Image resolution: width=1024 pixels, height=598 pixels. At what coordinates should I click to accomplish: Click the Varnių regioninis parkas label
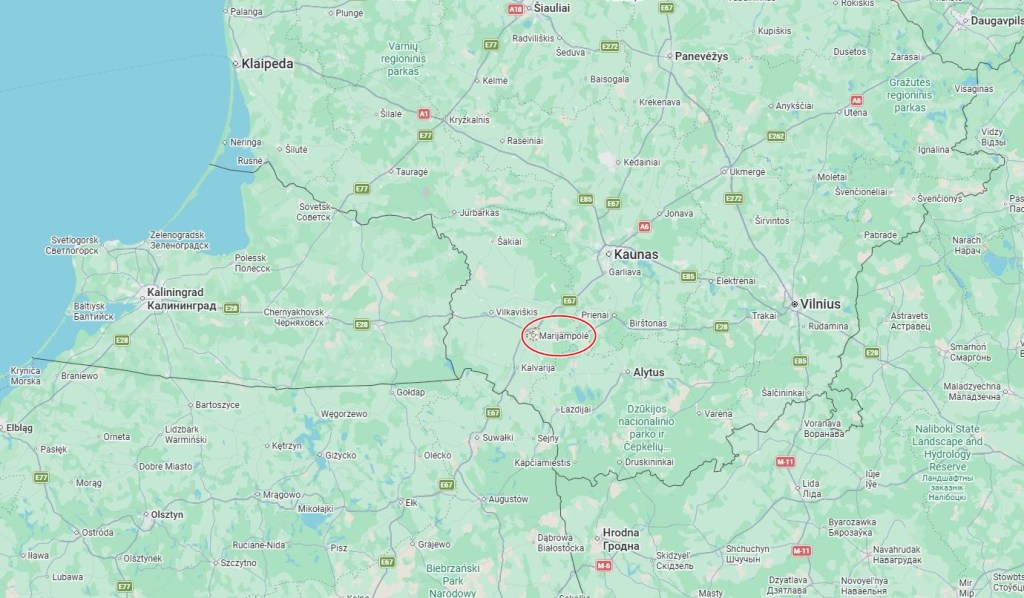403,59
